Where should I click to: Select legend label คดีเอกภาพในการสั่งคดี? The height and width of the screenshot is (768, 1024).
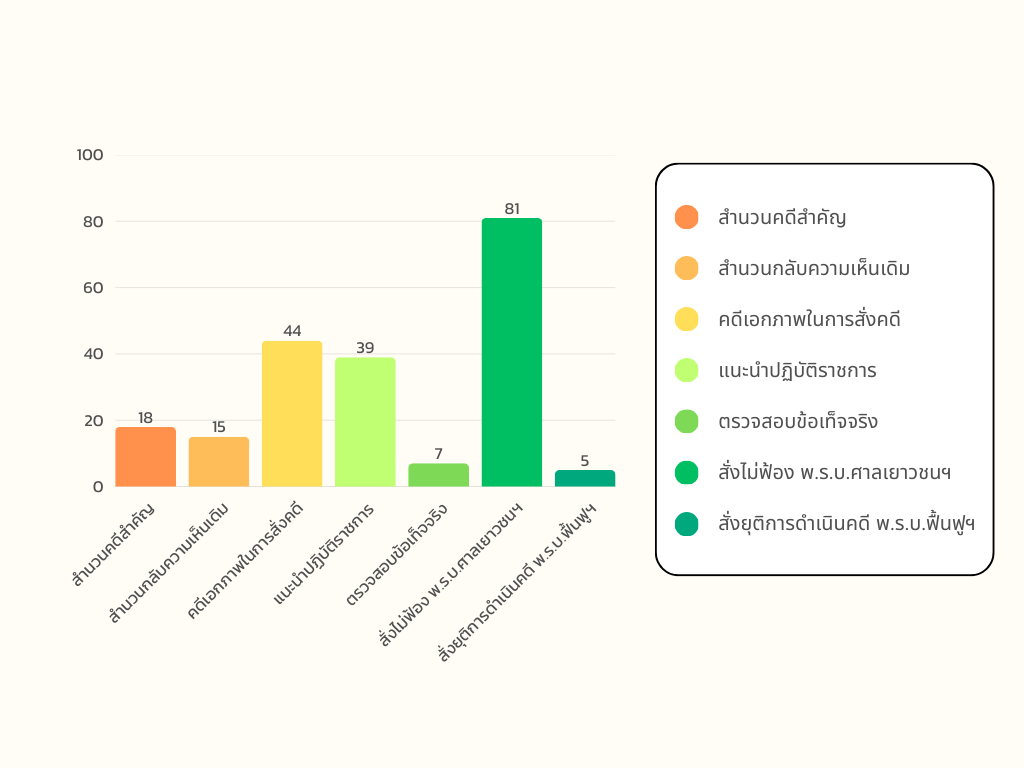click(x=809, y=320)
